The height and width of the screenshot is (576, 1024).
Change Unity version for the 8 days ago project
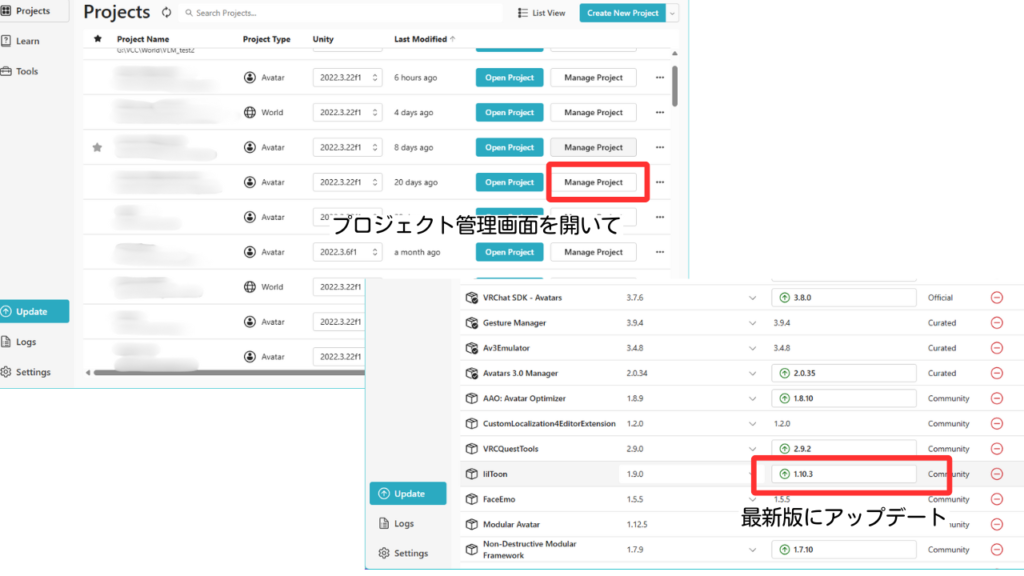pyautogui.click(x=347, y=148)
